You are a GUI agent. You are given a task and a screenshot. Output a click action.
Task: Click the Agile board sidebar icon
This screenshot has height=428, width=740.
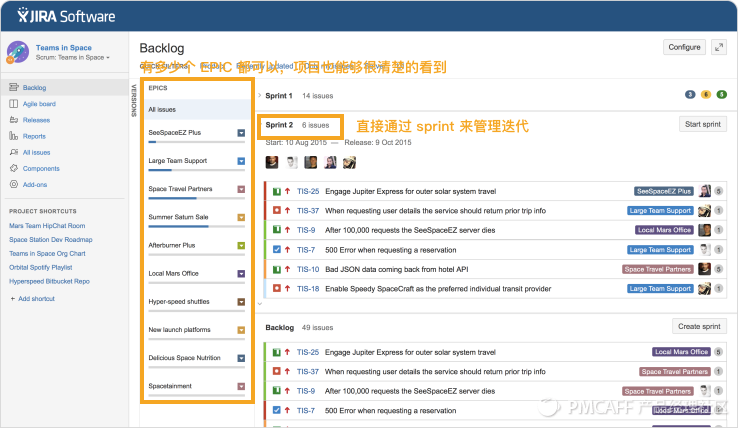14,104
